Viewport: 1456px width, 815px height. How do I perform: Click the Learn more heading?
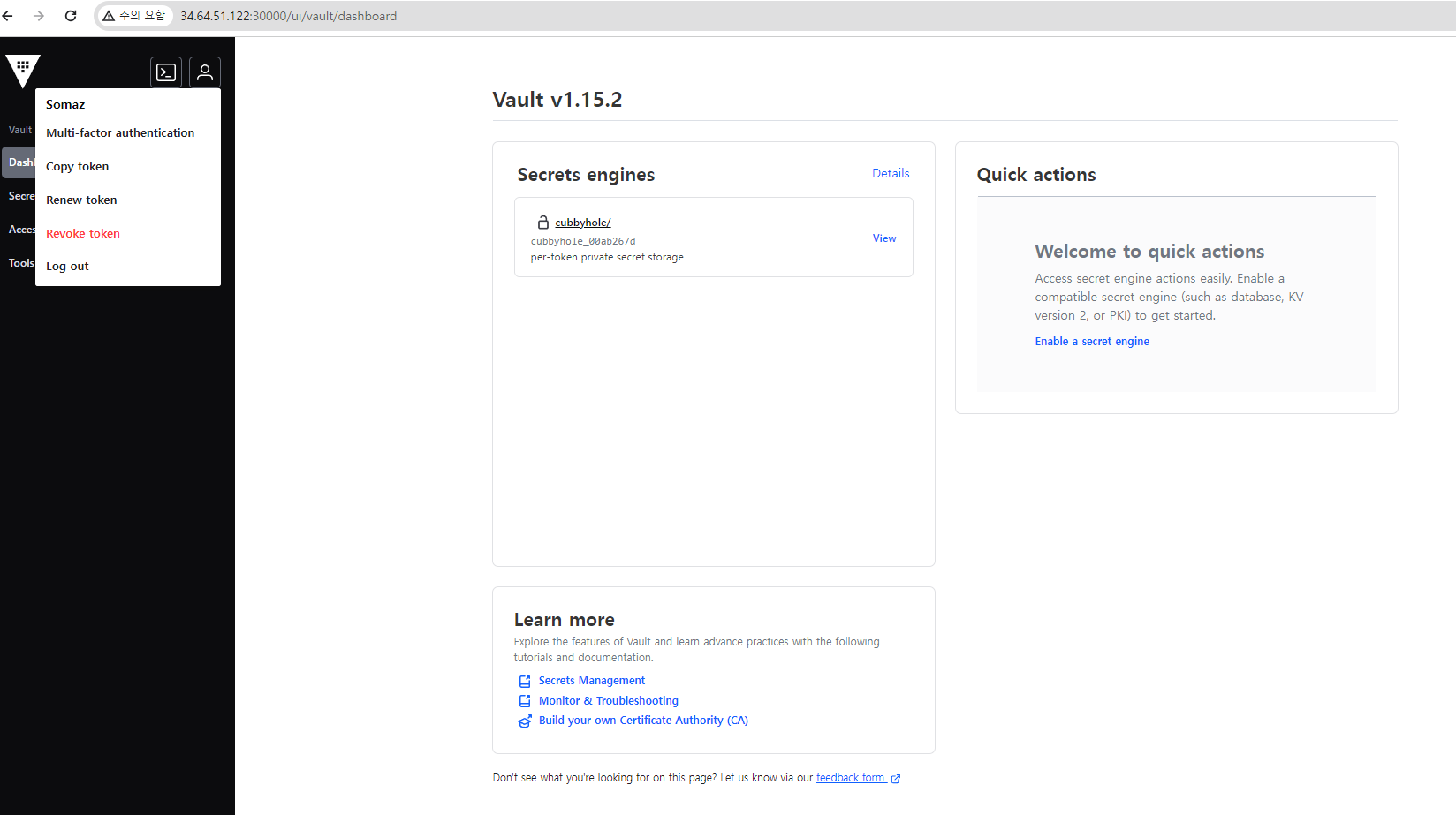click(x=565, y=620)
